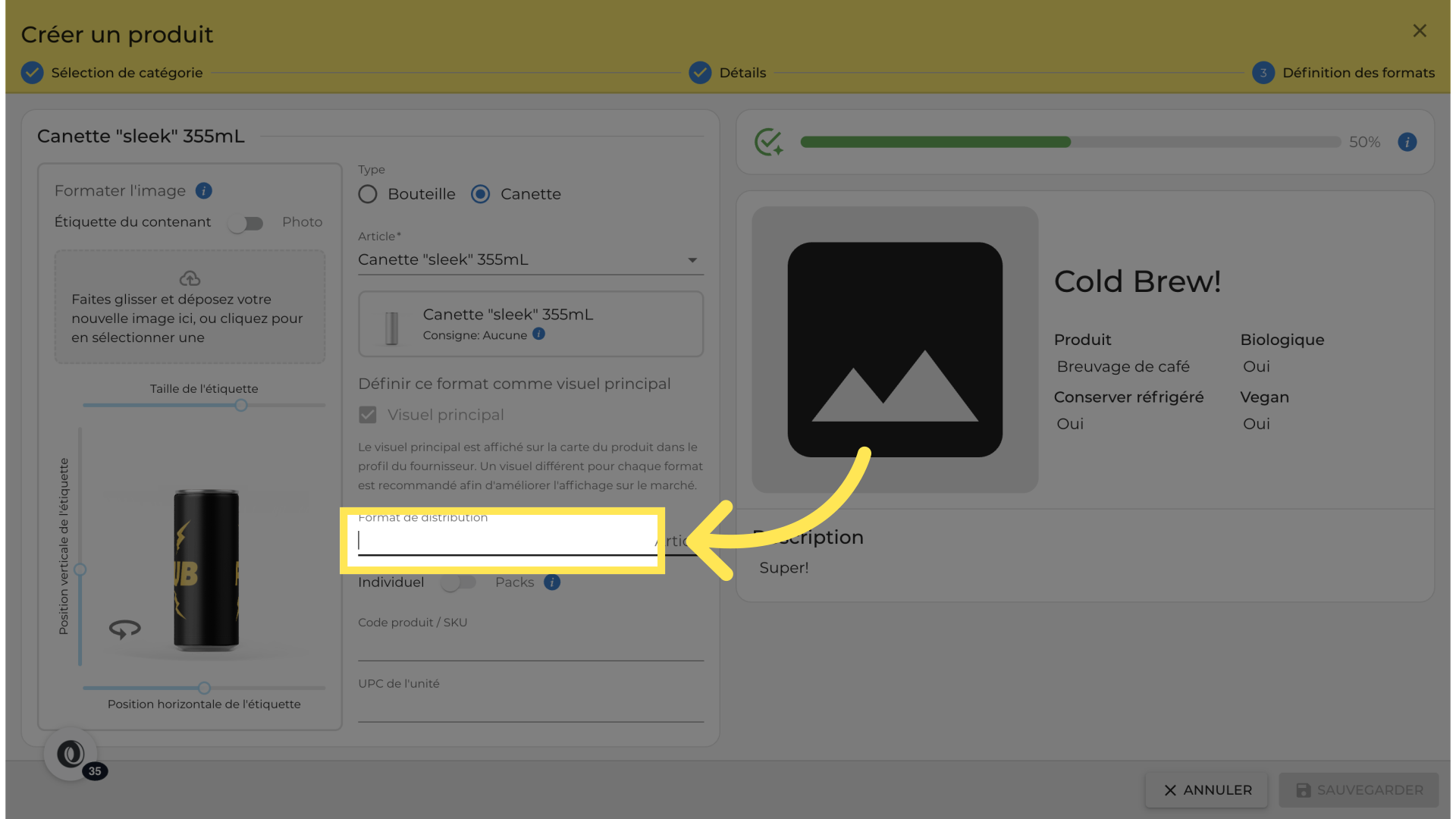Click info icon next to Formater l'image
The width and height of the screenshot is (1456, 819).
203,190
